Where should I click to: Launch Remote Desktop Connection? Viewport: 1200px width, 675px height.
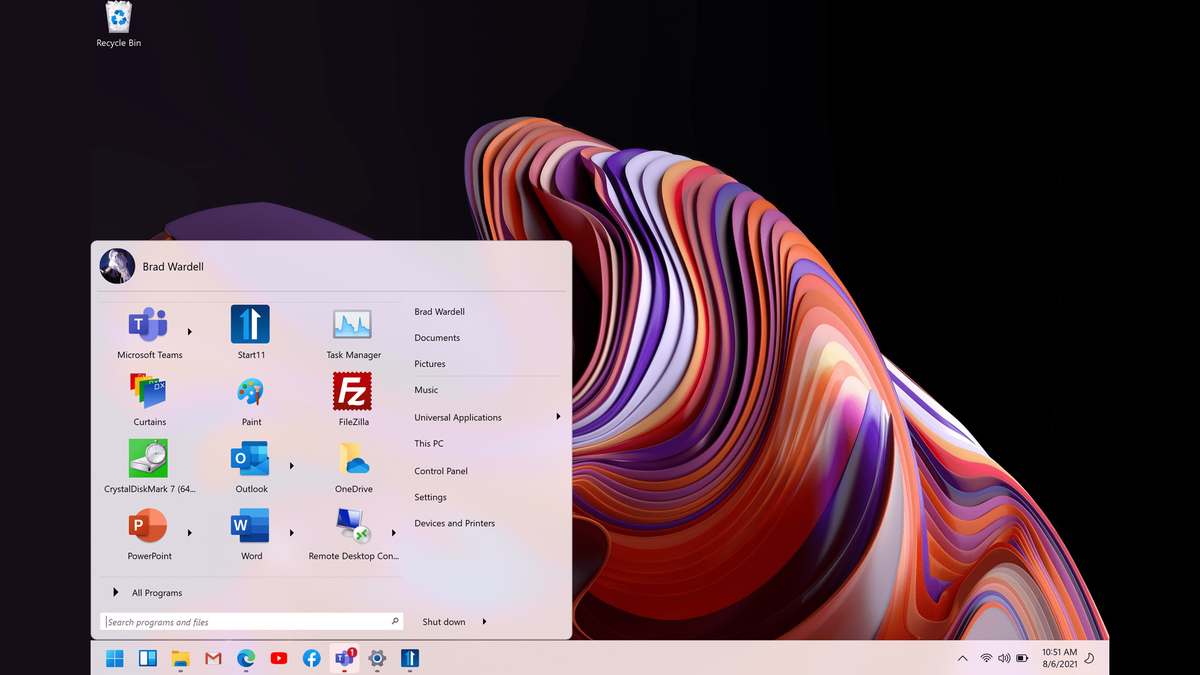coord(353,533)
